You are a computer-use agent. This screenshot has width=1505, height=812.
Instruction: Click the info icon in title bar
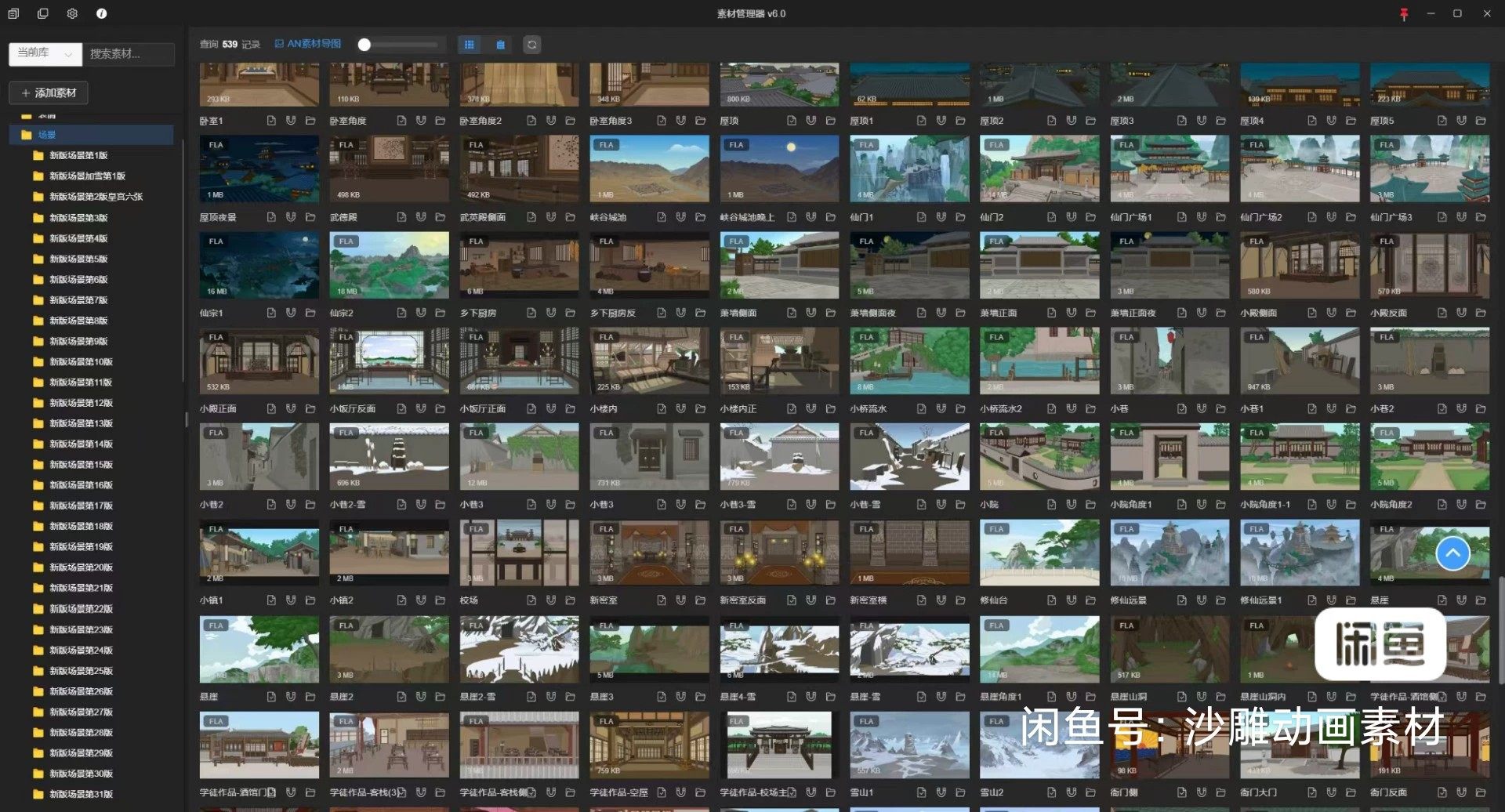tap(101, 13)
